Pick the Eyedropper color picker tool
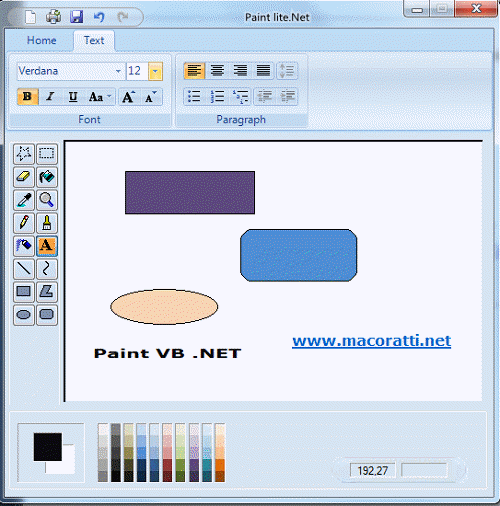 coord(24,200)
